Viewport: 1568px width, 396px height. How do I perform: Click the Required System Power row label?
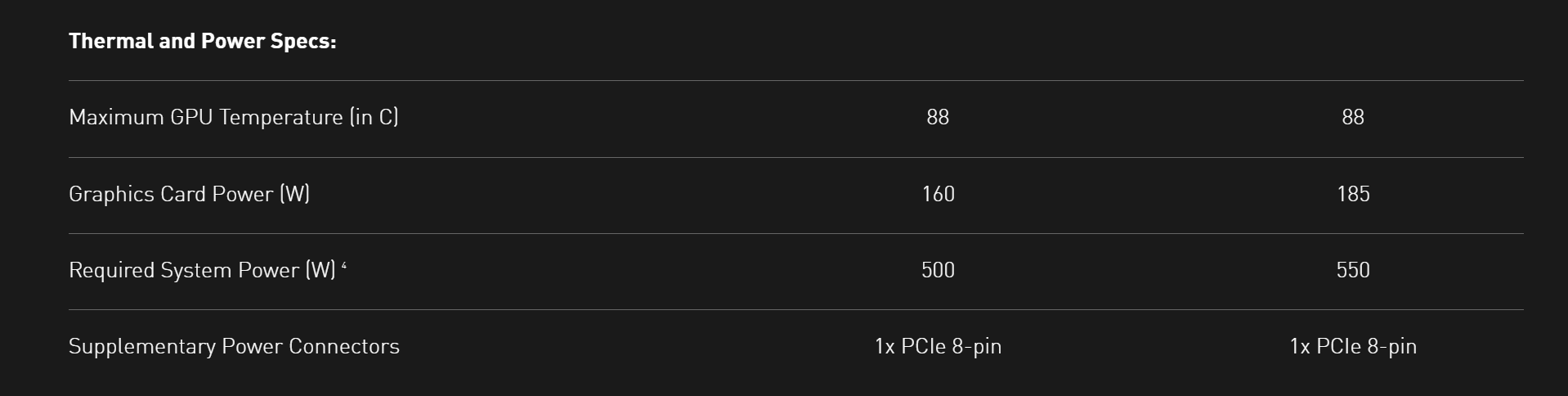(202, 270)
